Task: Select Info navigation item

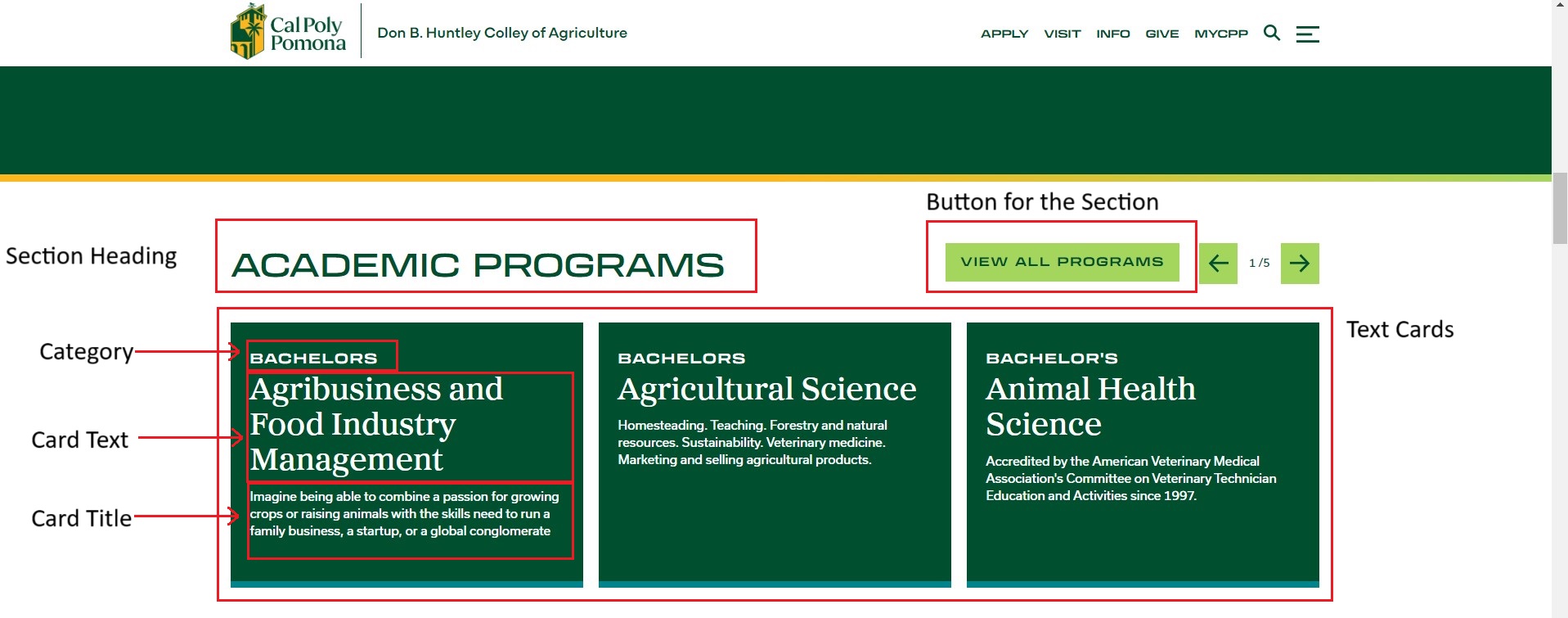Action: 1113,34
